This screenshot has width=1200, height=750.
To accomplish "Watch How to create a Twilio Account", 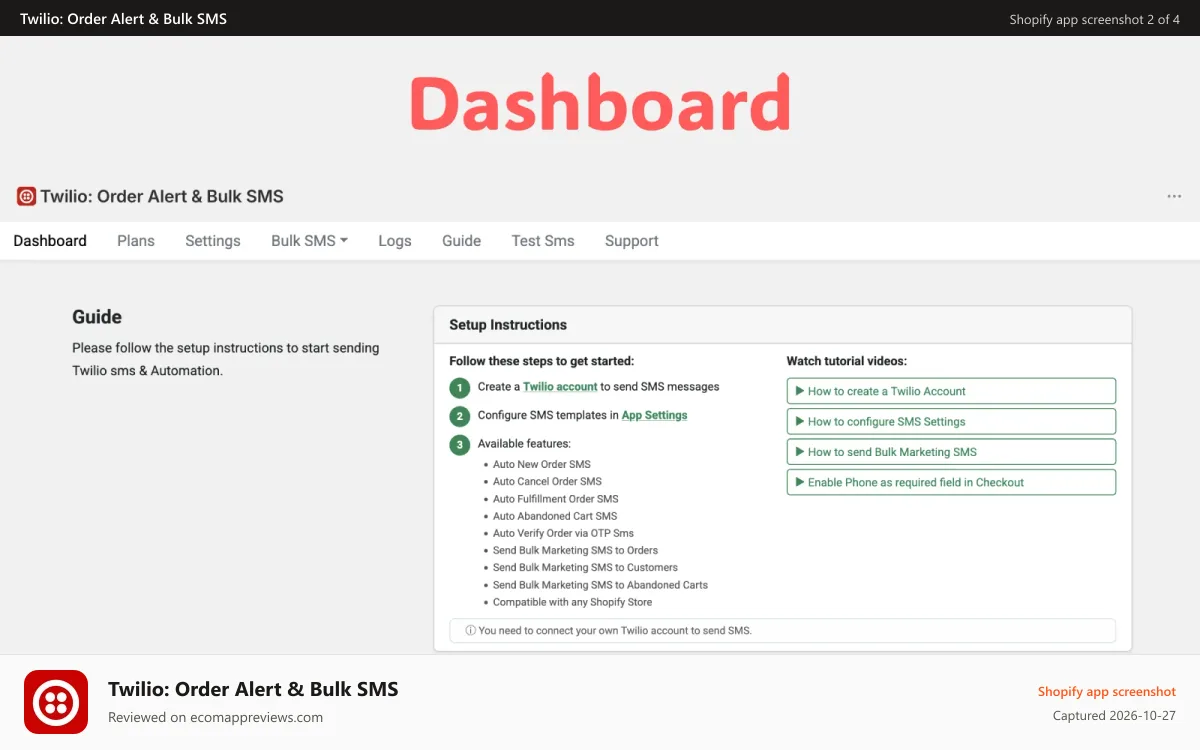I will point(951,391).
